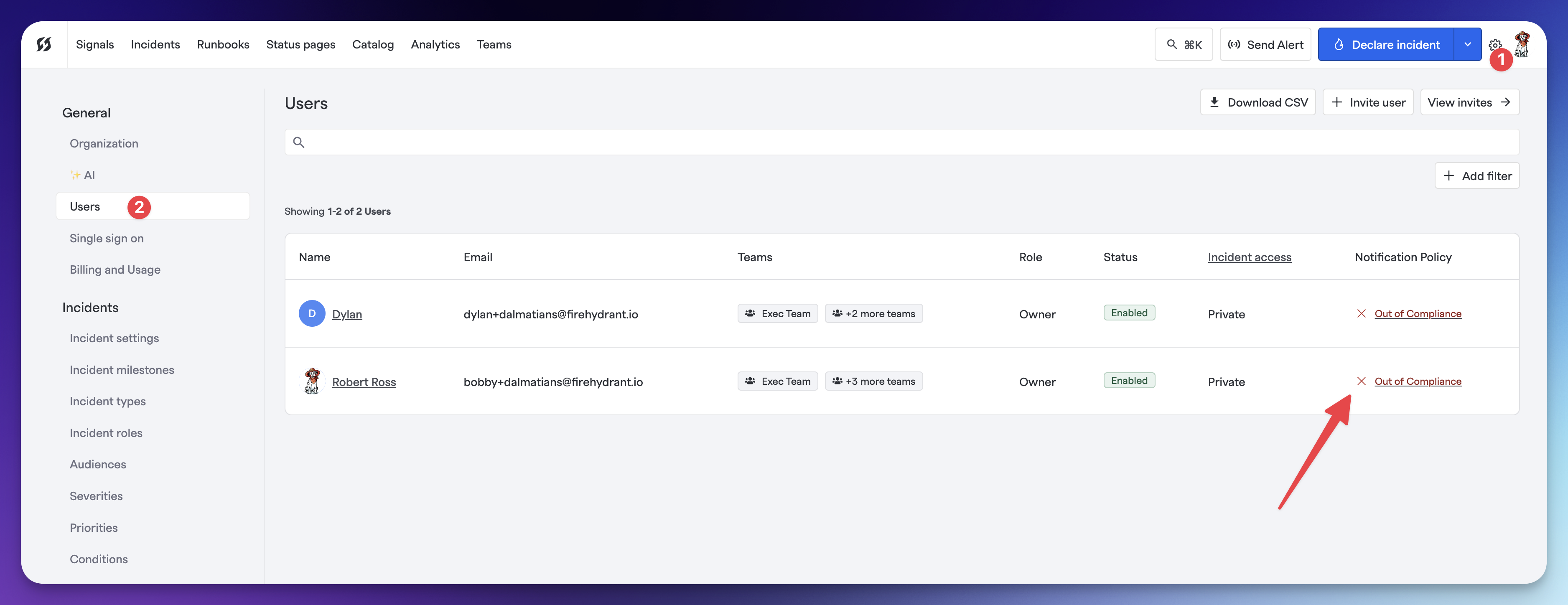
Task: Open Robert Ross's user profile link
Action: point(364,381)
